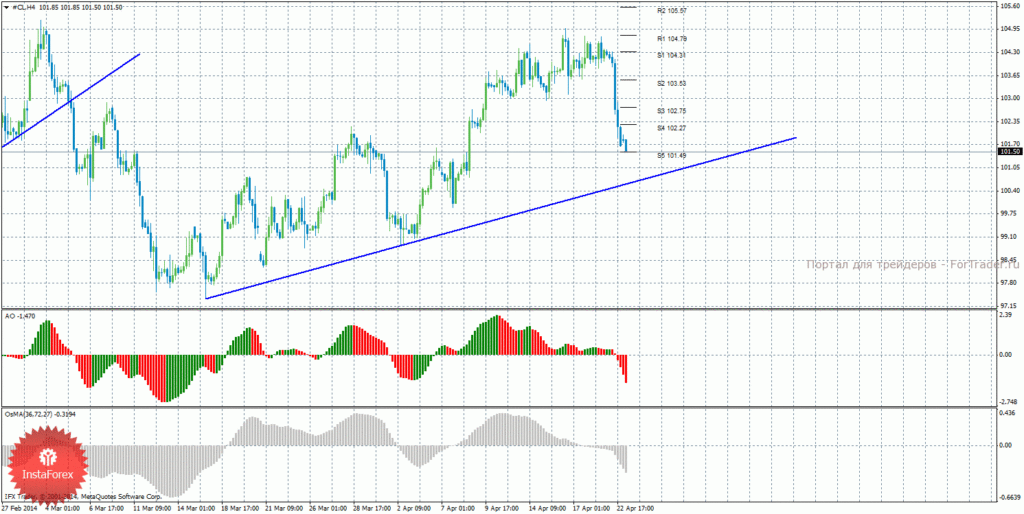Select the S2 103.53 support level label
Viewport: 1024px width, 514px height.
[672, 84]
